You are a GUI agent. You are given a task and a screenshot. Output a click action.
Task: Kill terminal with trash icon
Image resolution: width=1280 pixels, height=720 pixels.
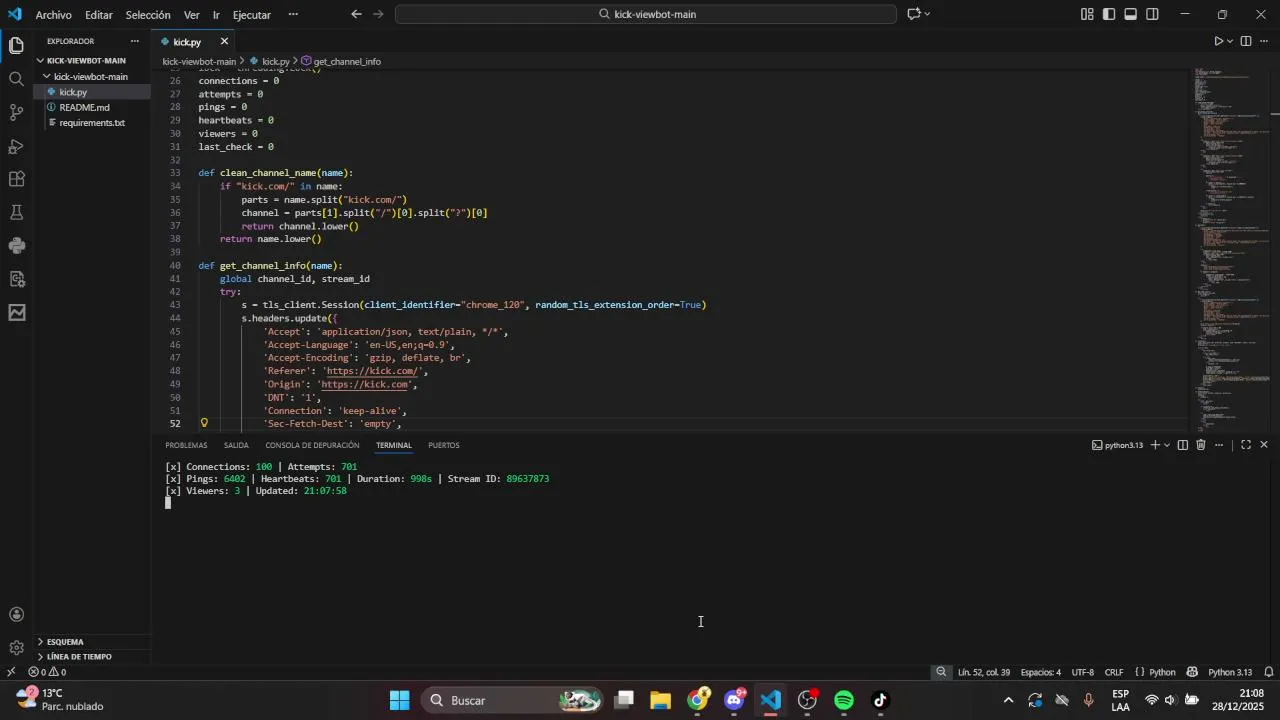coord(1201,445)
